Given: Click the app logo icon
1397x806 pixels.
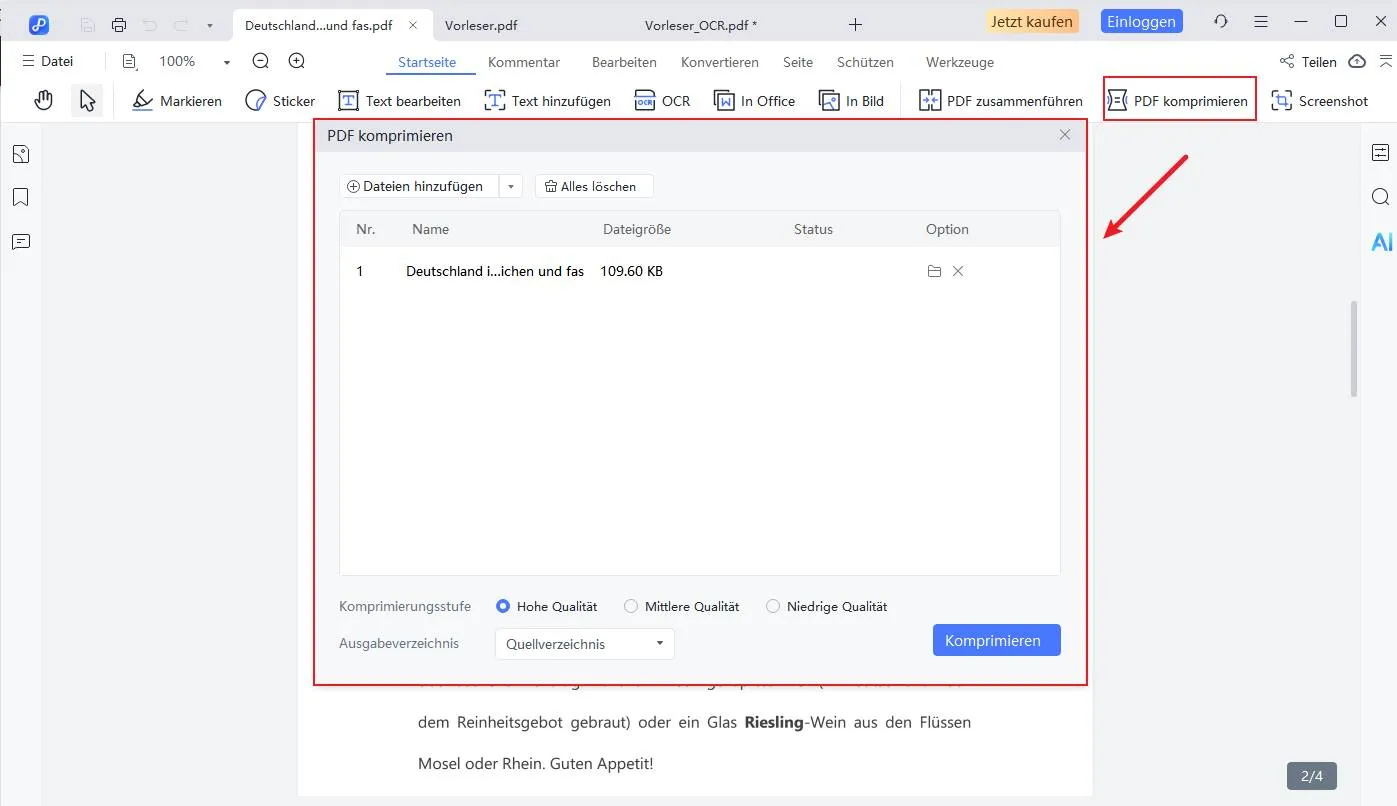Looking at the screenshot, I should (x=39, y=24).
